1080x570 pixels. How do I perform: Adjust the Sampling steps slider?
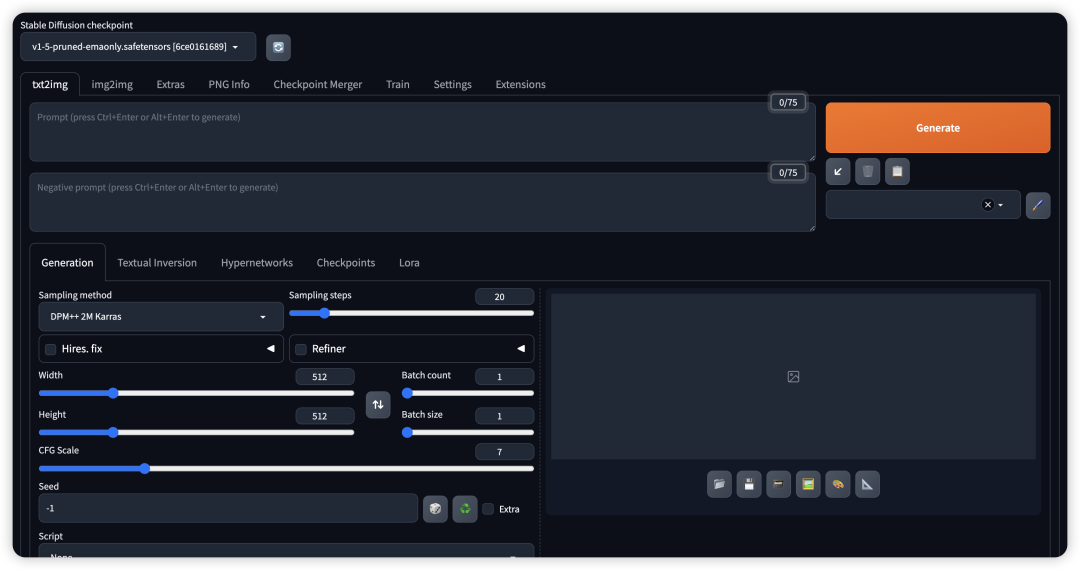tap(411, 313)
